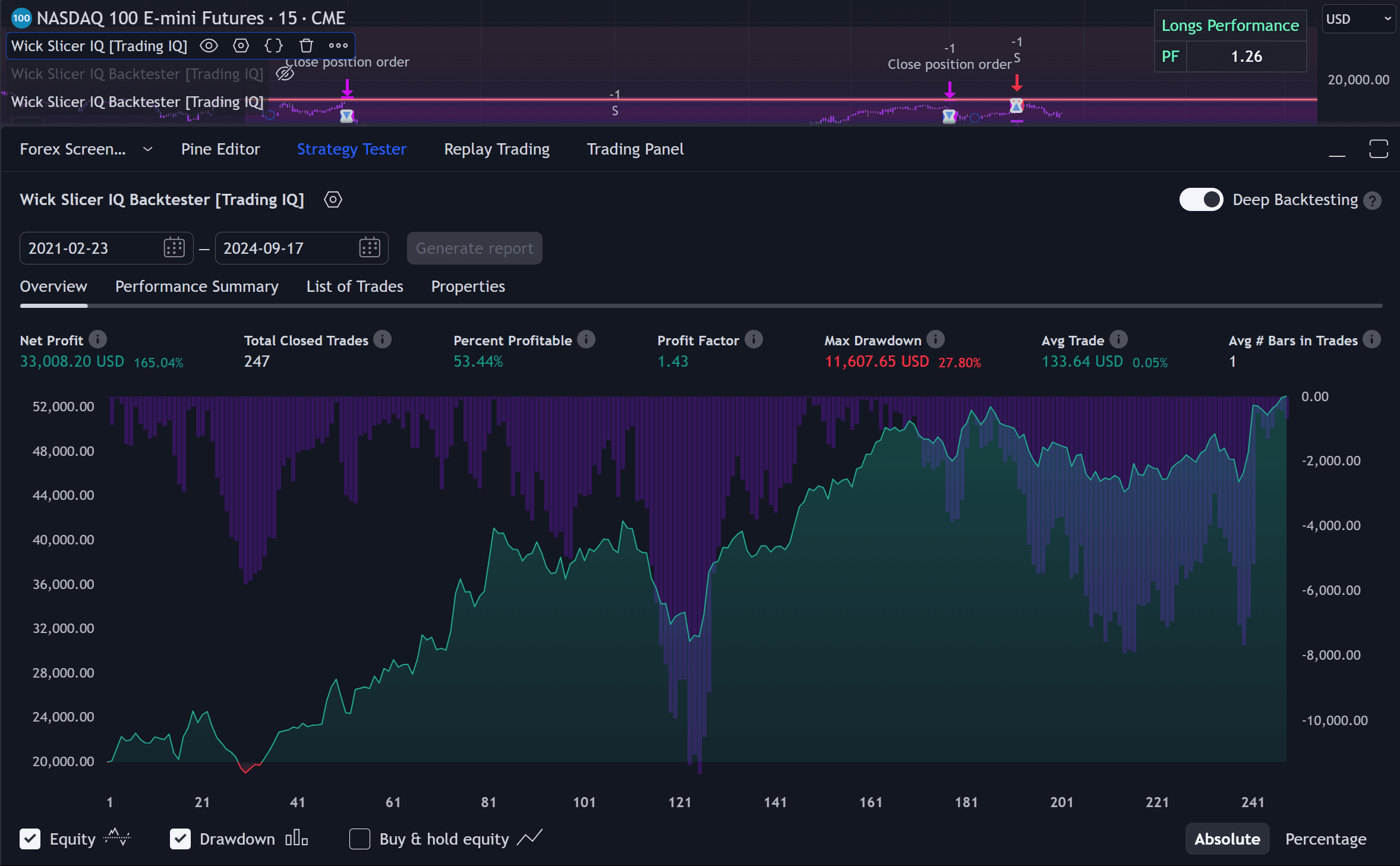Show info for Profit Factor

point(753,339)
